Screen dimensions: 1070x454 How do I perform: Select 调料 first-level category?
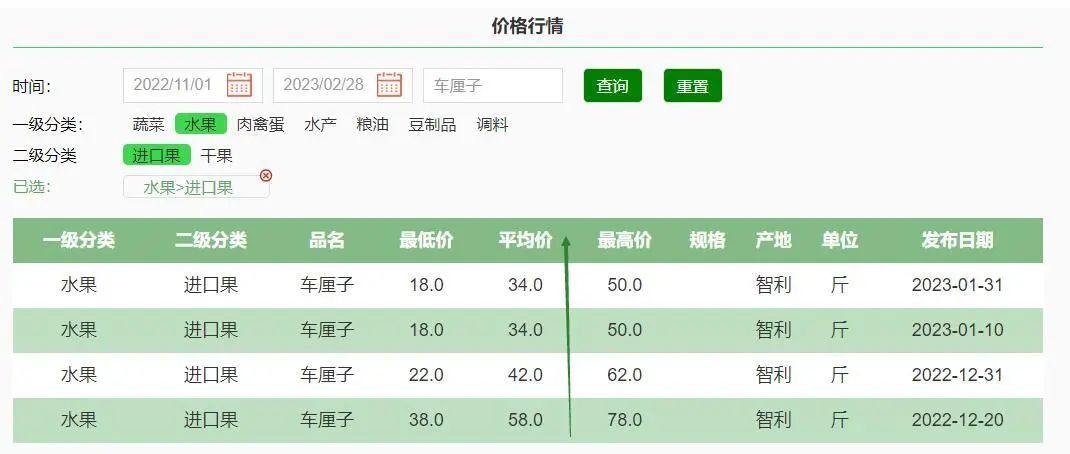492,125
